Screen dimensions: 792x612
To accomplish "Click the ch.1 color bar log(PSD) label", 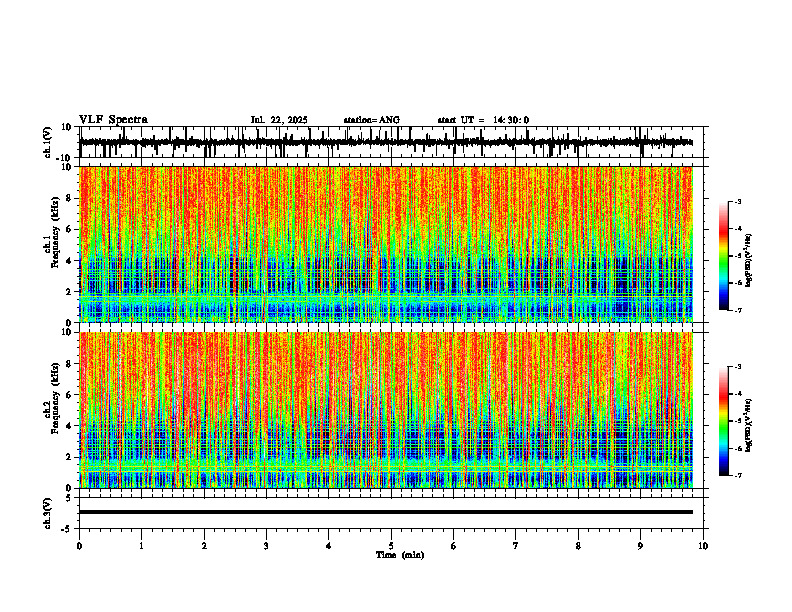I will [749, 261].
